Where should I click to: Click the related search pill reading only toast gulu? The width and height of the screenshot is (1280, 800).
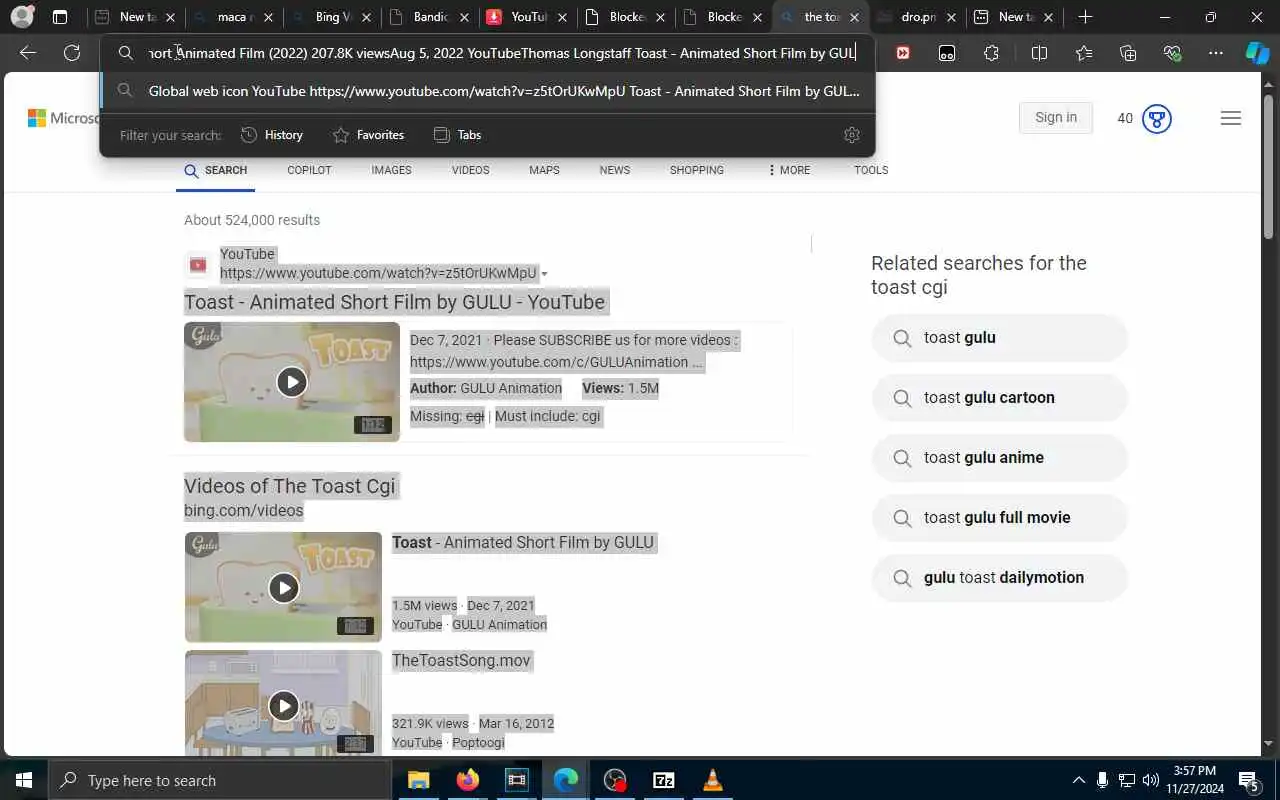tap(999, 338)
